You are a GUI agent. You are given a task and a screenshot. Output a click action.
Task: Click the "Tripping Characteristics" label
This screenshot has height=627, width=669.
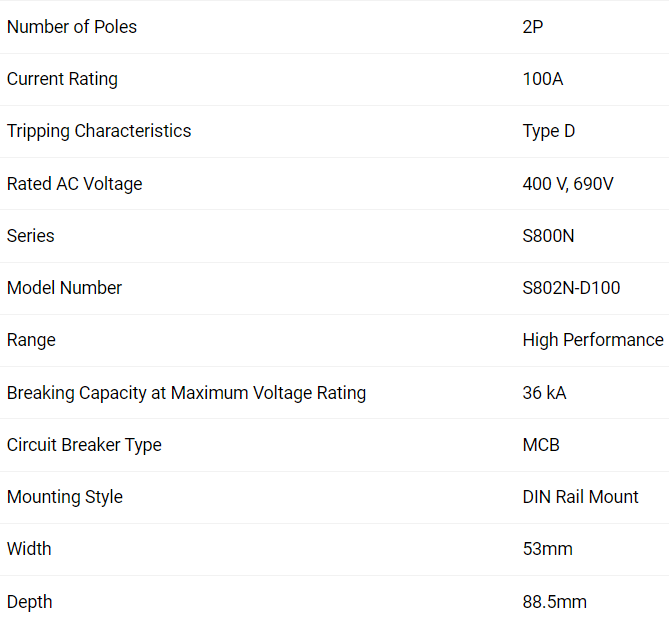[x=99, y=131]
